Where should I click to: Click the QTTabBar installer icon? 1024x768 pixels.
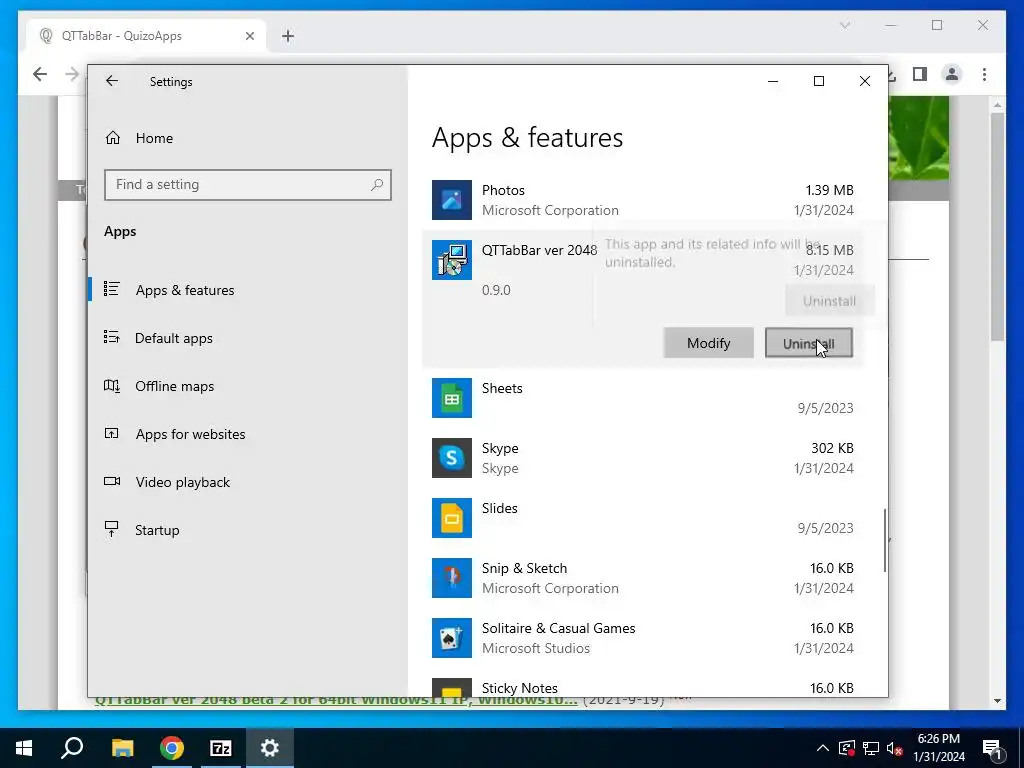click(452, 260)
